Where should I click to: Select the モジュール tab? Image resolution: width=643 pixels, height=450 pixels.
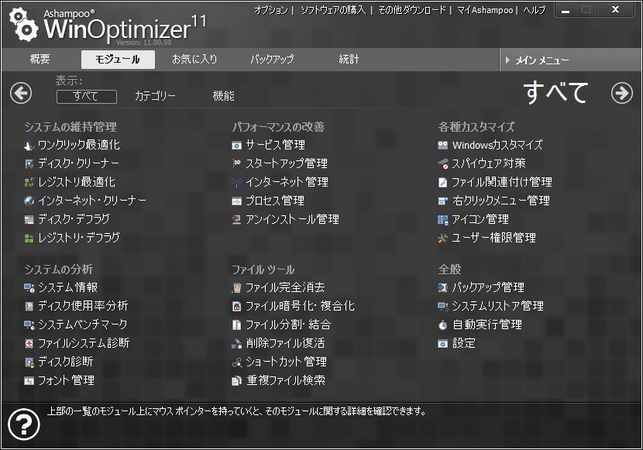point(118,59)
